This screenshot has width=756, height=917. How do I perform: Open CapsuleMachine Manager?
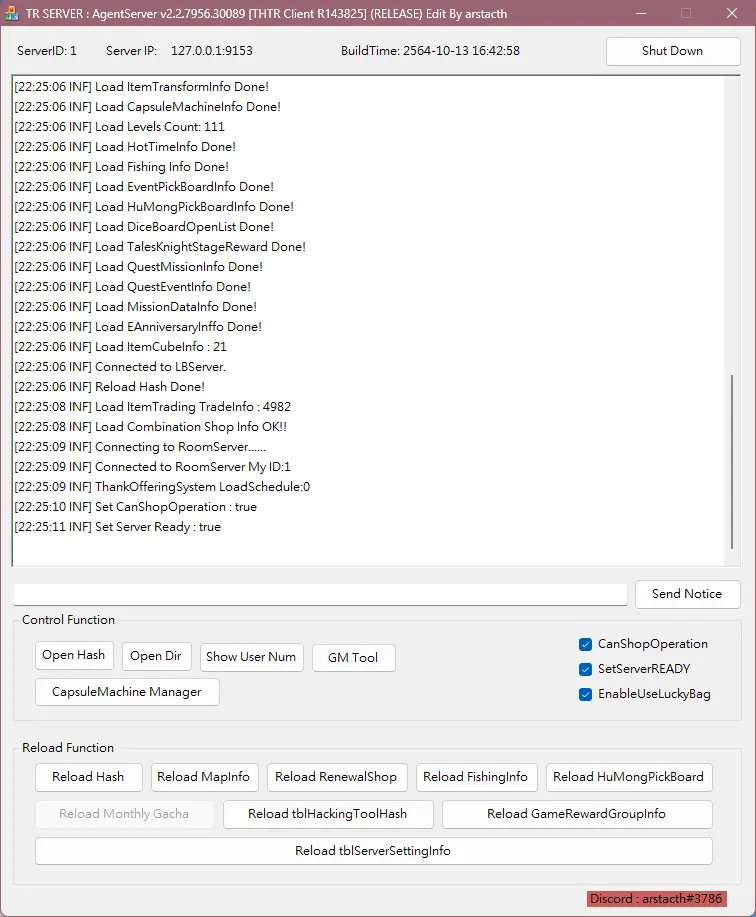click(x=127, y=692)
